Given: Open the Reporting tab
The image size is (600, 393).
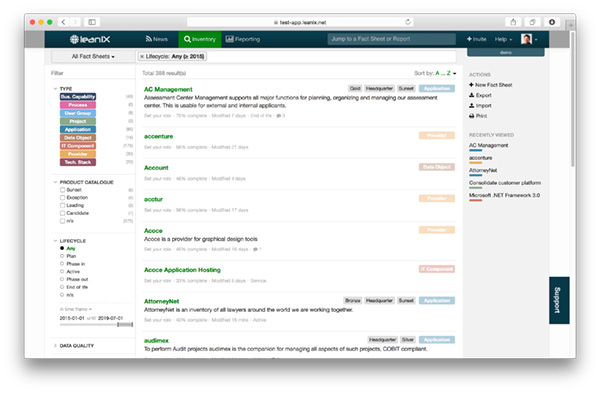Looking at the screenshot, I should 243,39.
